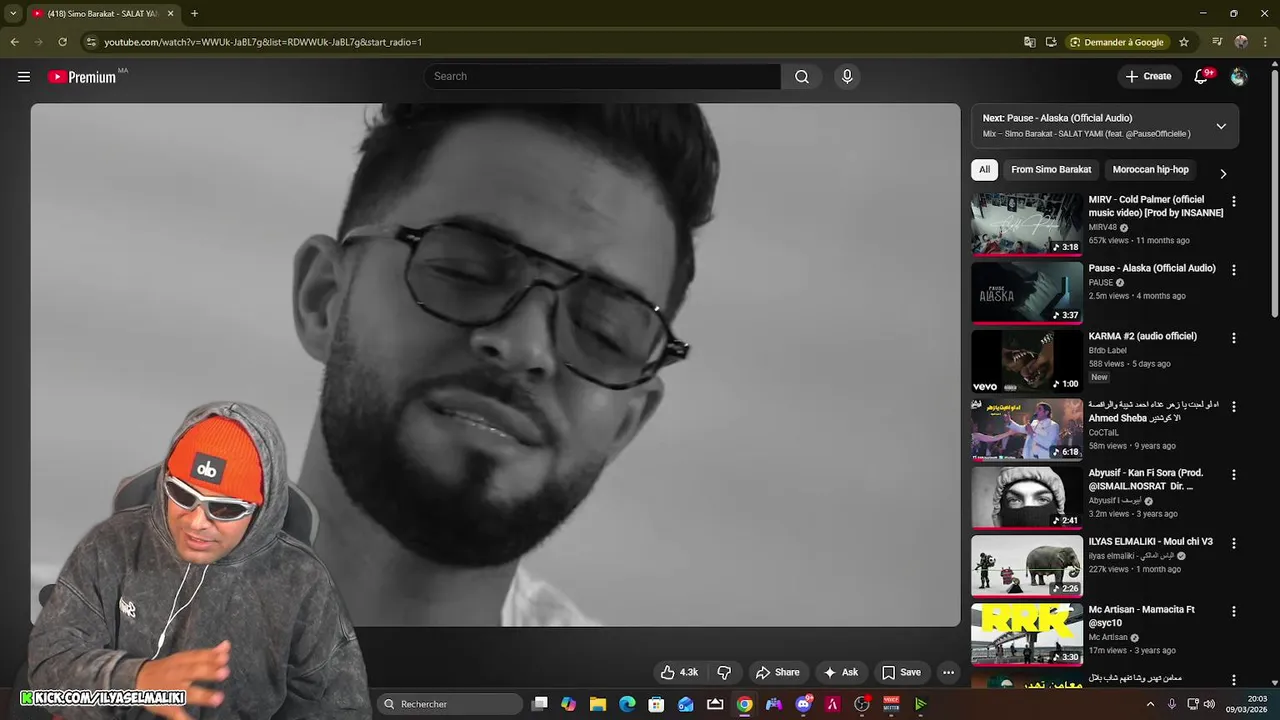
Task: Save the video to a playlist
Action: 901,672
